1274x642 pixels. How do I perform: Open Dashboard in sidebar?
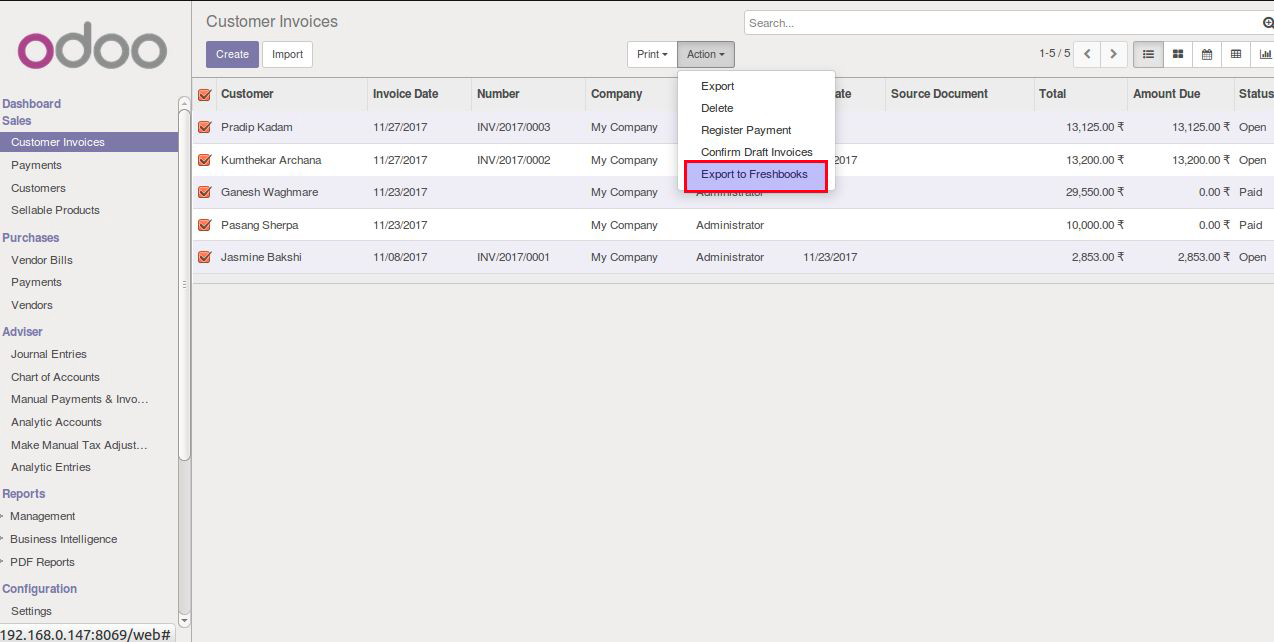pos(31,104)
